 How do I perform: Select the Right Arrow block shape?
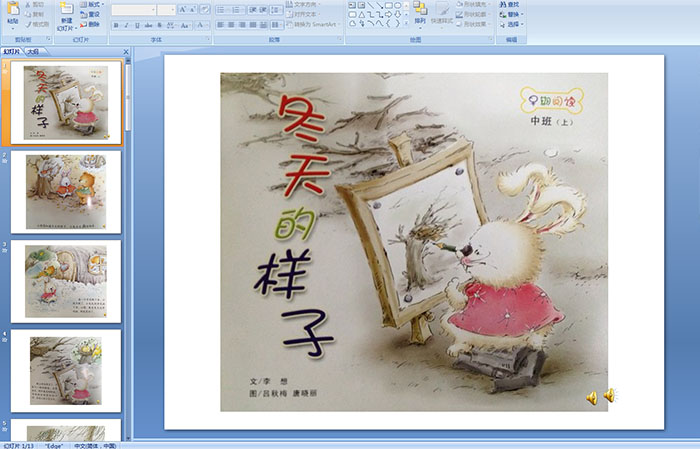click(388, 15)
